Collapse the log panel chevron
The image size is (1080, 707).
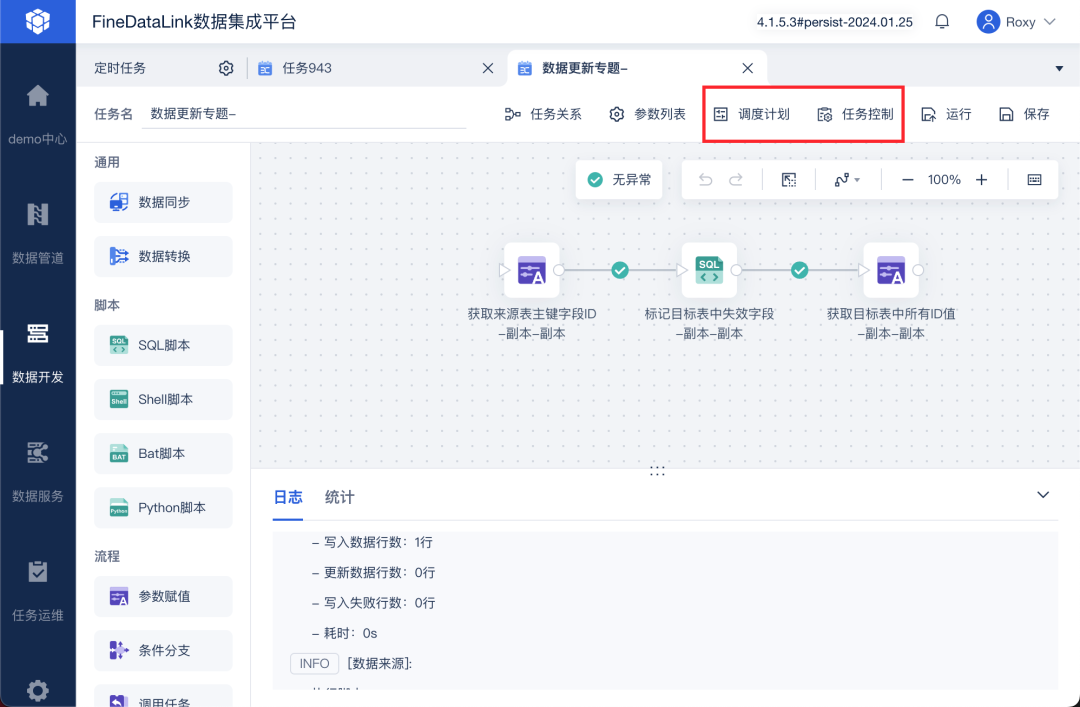[1043, 495]
